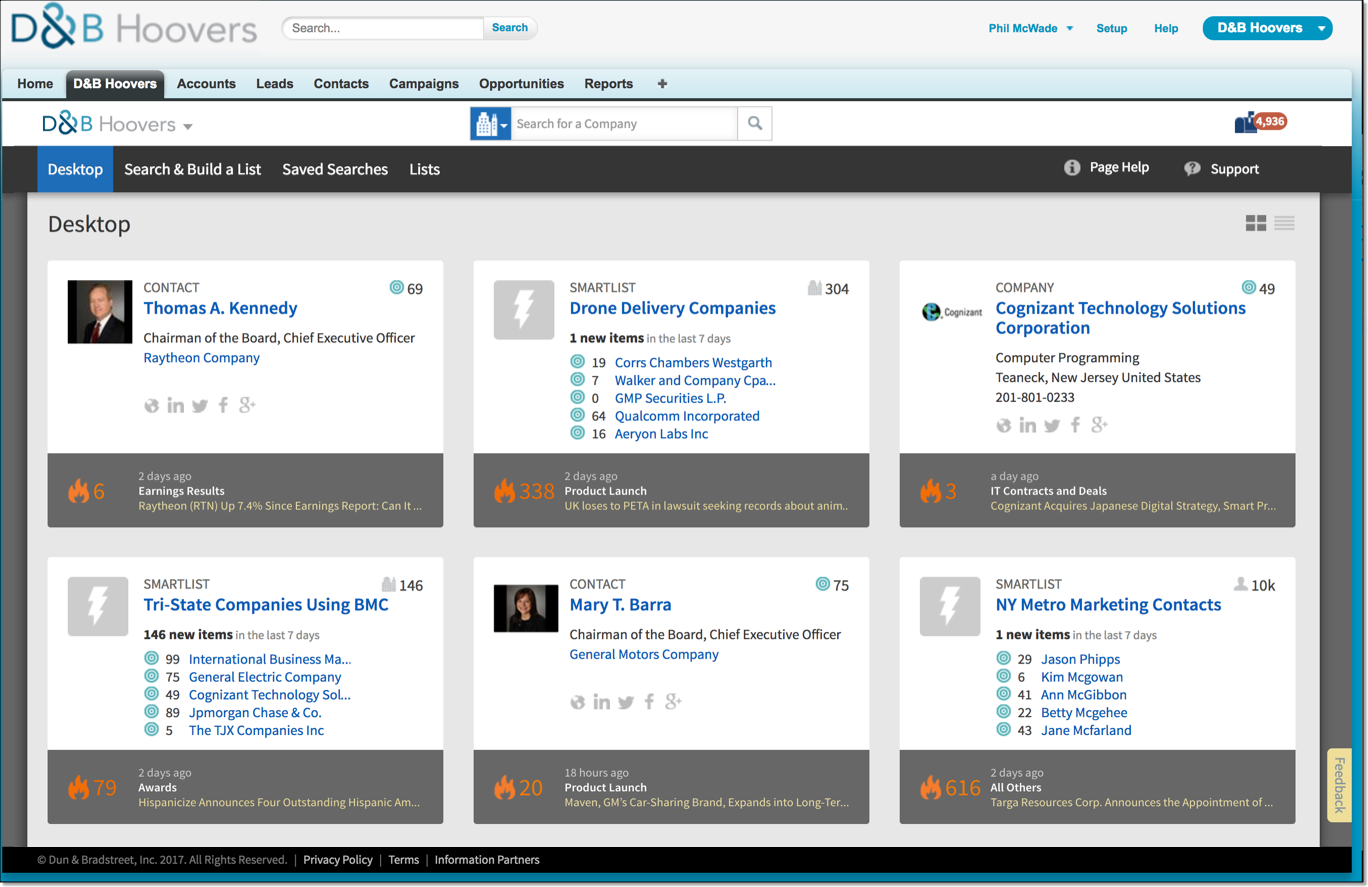Image resolution: width=1368 pixels, height=887 pixels.
Task: Click Mary T. Barra profile photo
Action: tap(526, 608)
